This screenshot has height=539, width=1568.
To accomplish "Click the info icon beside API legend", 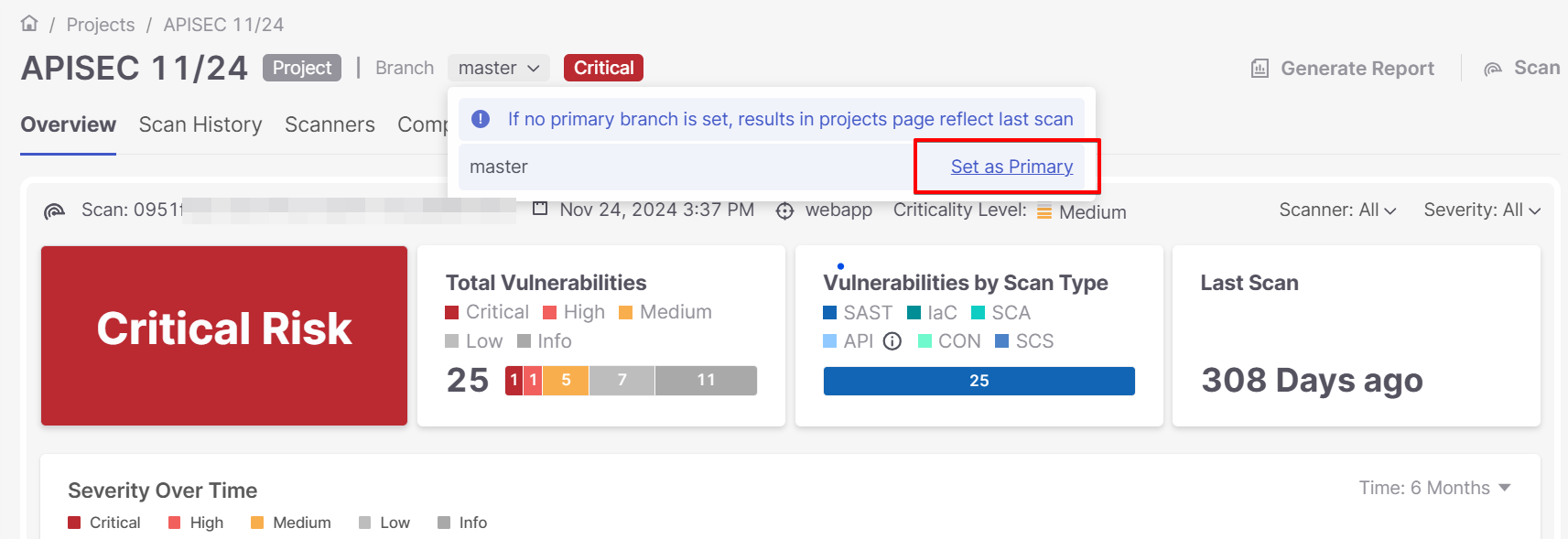I will [x=892, y=341].
